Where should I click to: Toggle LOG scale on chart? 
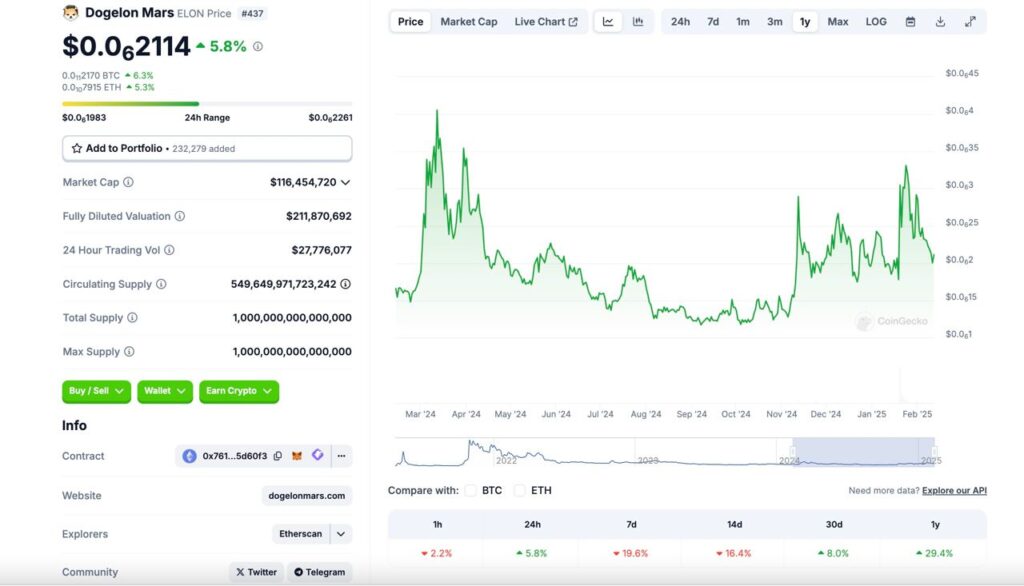pyautogui.click(x=876, y=22)
